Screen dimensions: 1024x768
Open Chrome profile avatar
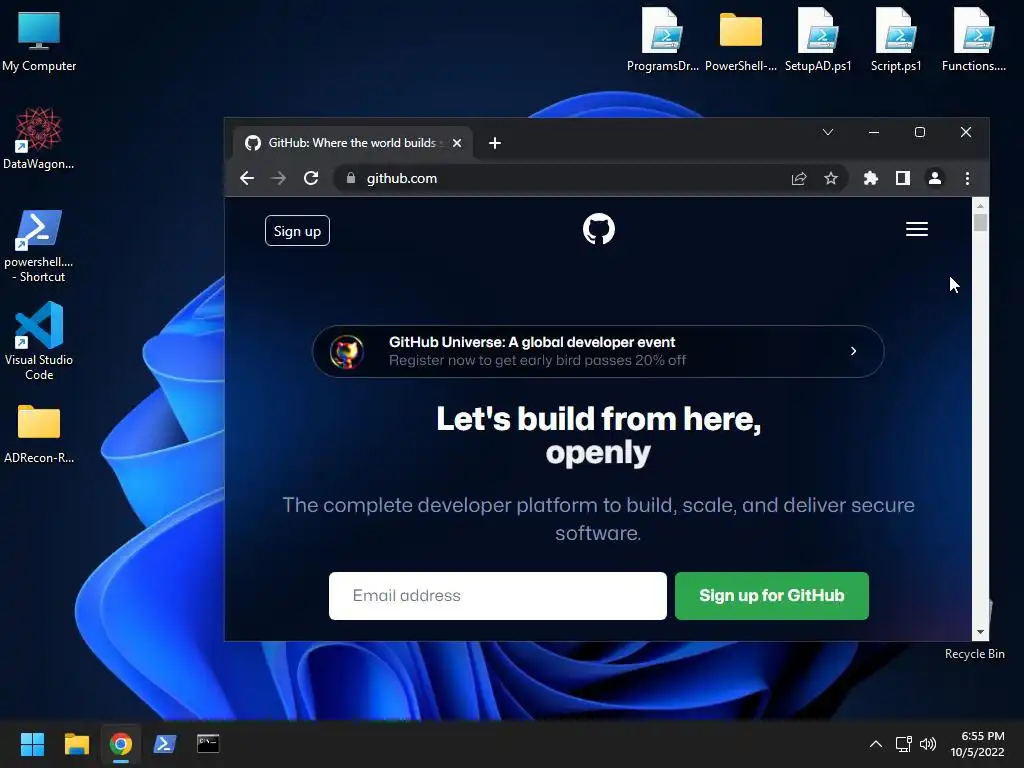[935, 178]
